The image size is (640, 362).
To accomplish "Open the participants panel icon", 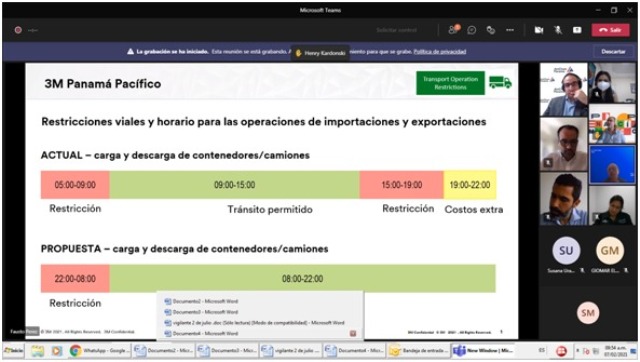I will 453,29.
